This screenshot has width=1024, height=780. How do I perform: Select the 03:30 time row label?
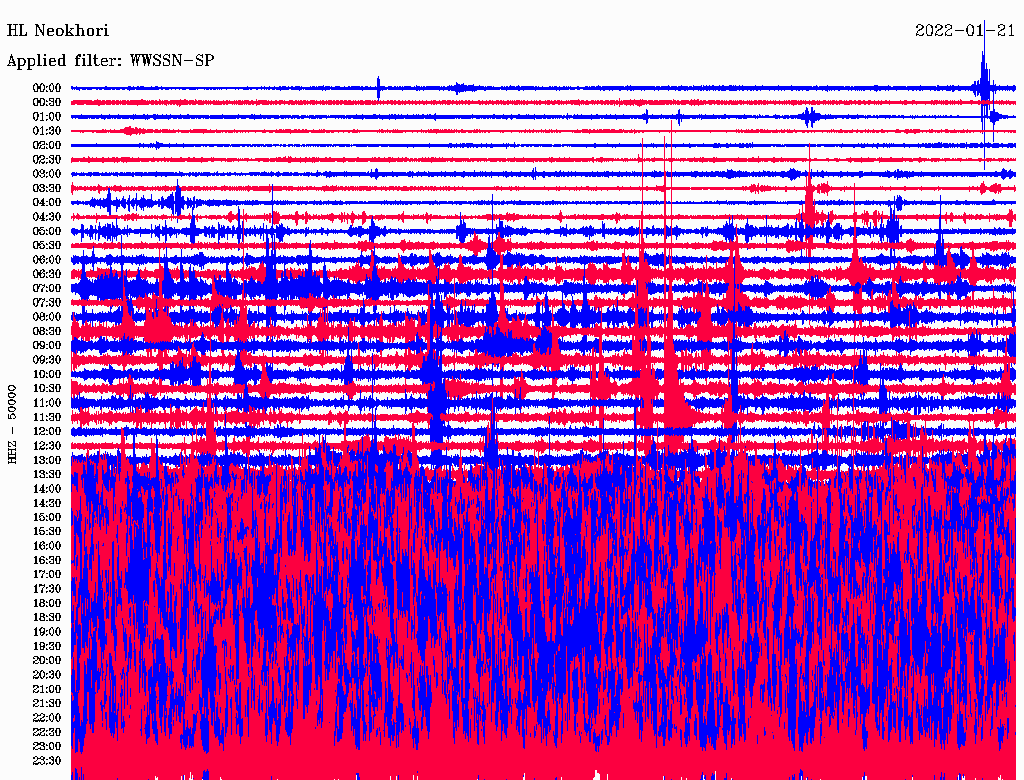pyautogui.click(x=46, y=188)
